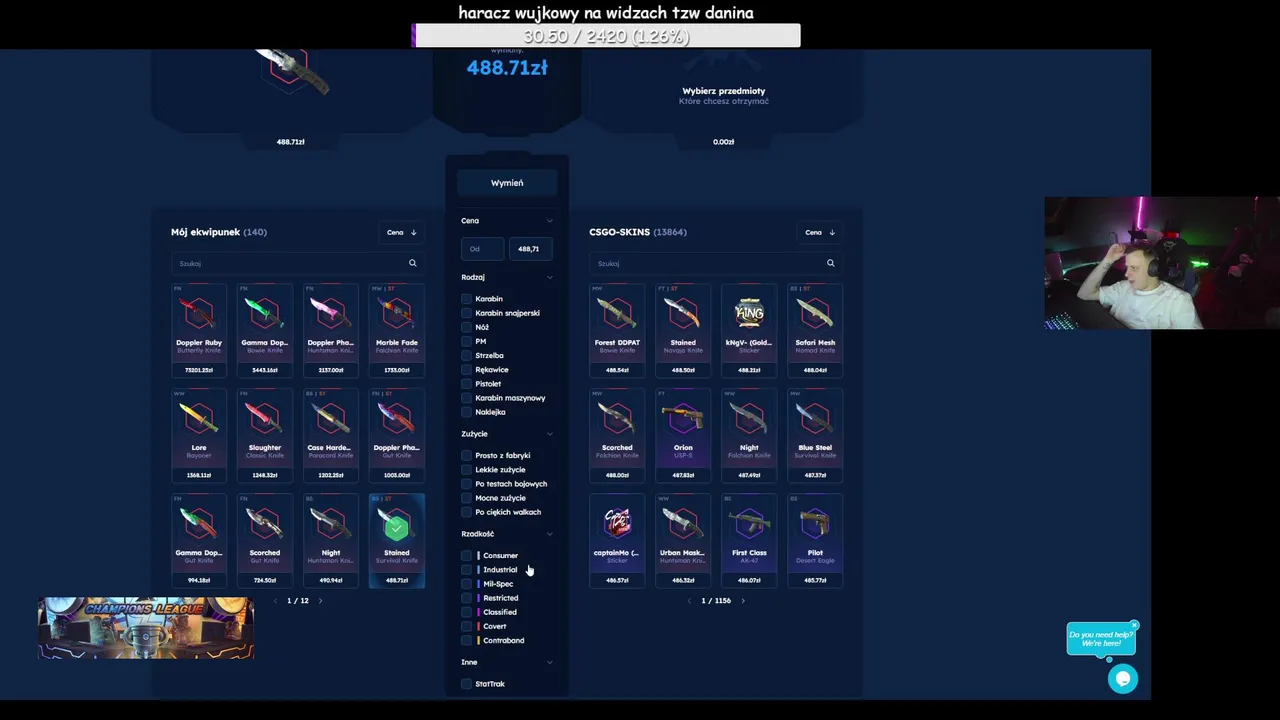
Task: Pick the captainMo sticker
Action: tap(617, 540)
